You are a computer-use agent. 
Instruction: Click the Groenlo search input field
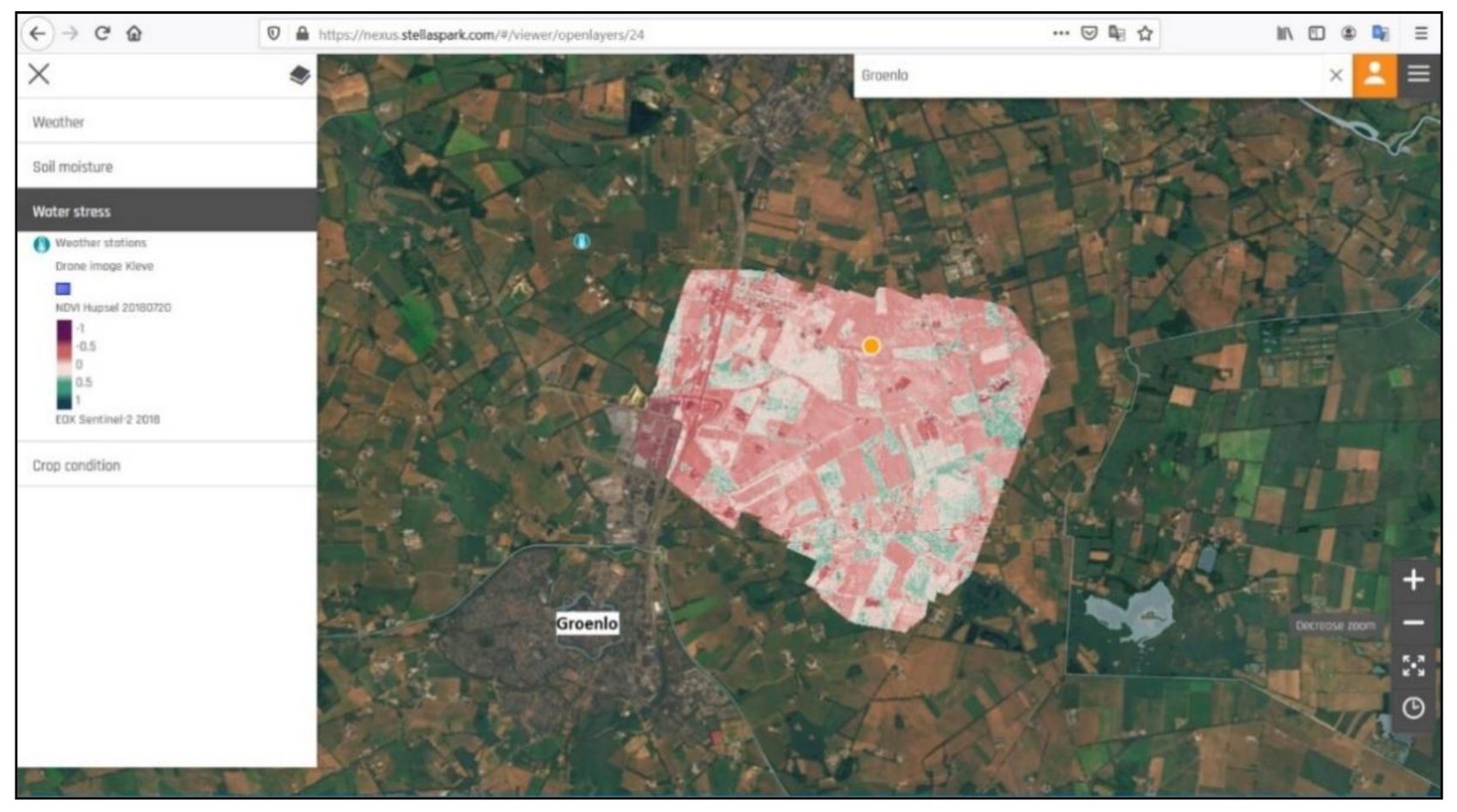tap(1088, 75)
